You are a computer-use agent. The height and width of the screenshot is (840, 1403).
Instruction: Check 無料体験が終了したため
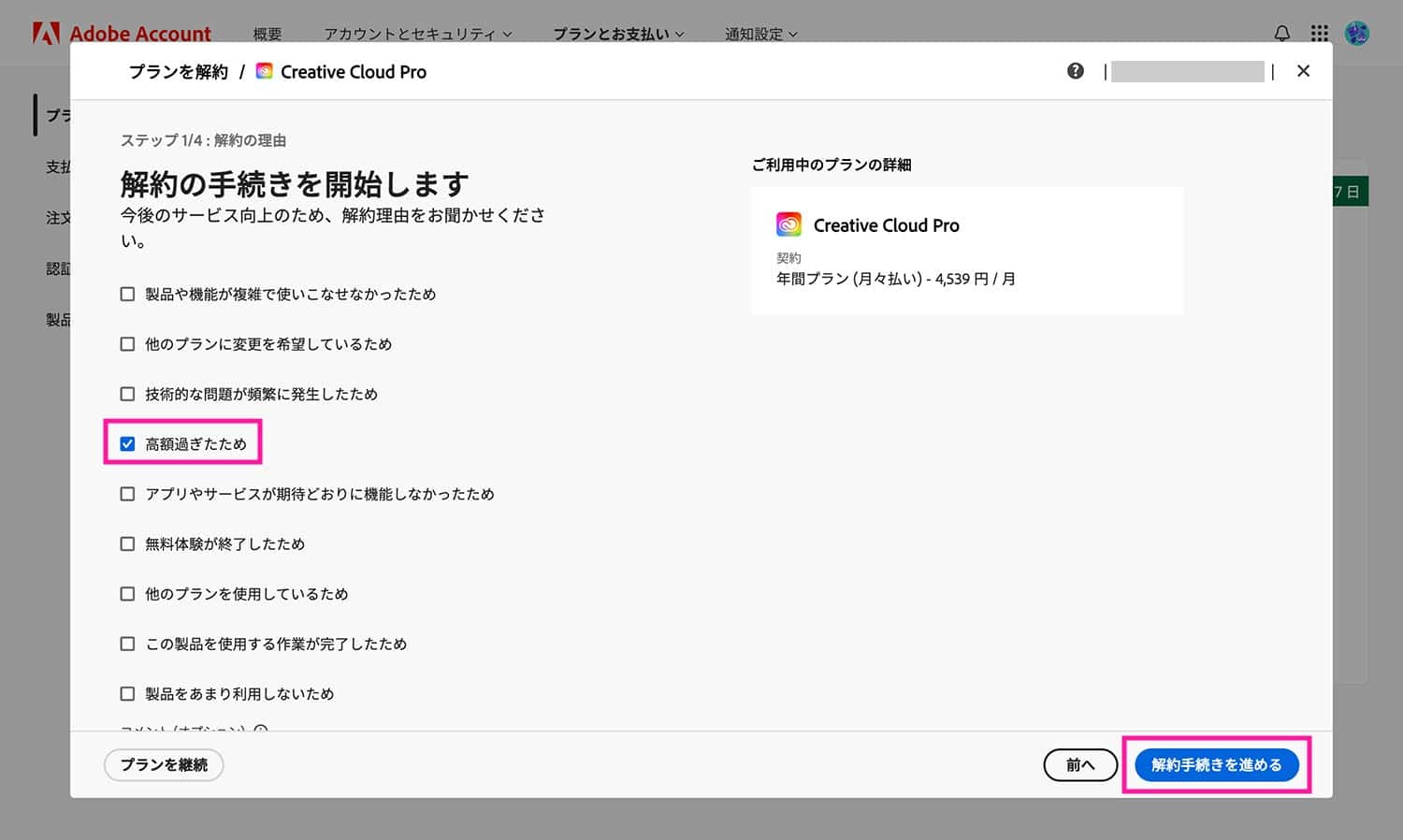[x=127, y=543]
